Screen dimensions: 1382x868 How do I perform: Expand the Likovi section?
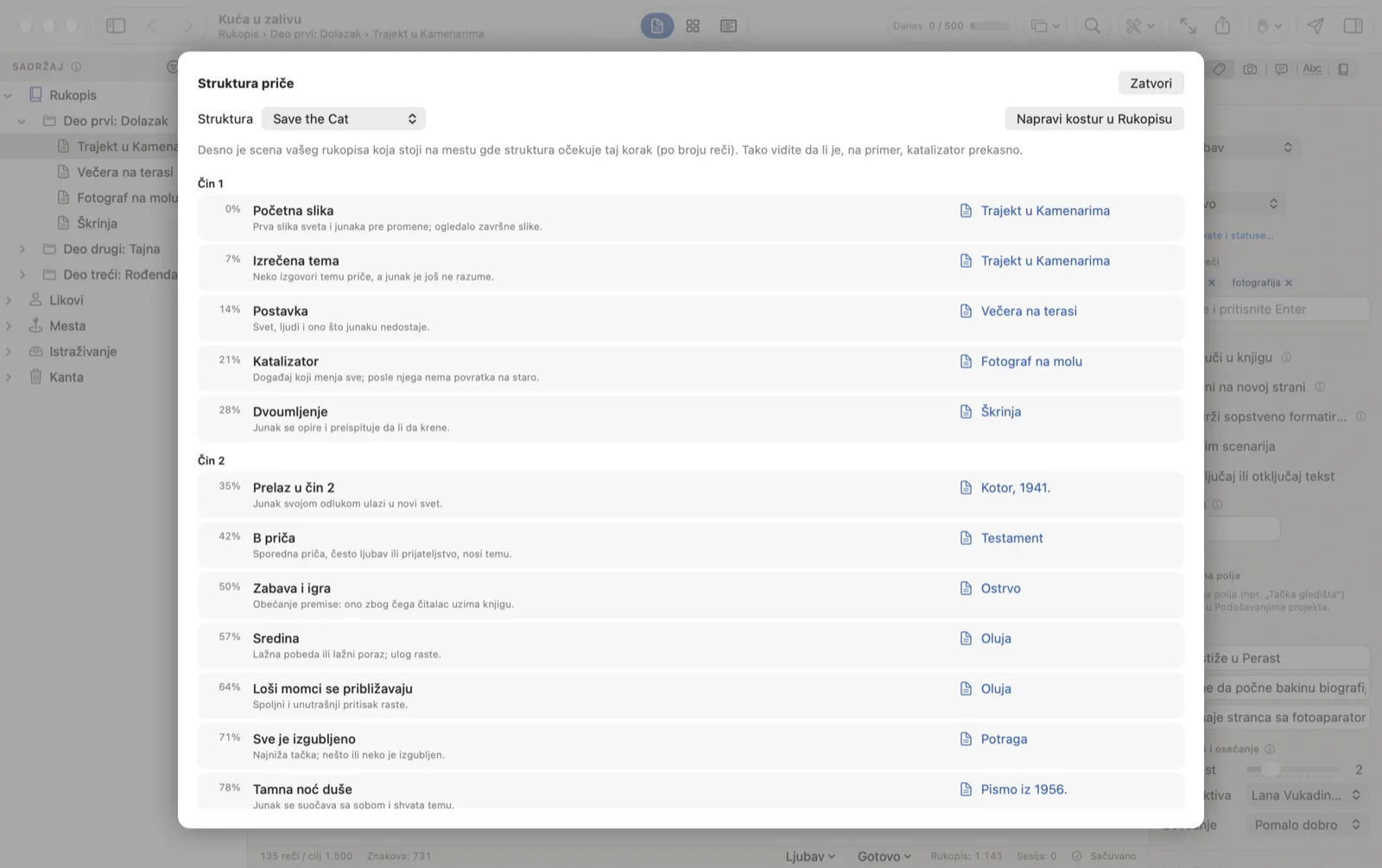(9, 301)
